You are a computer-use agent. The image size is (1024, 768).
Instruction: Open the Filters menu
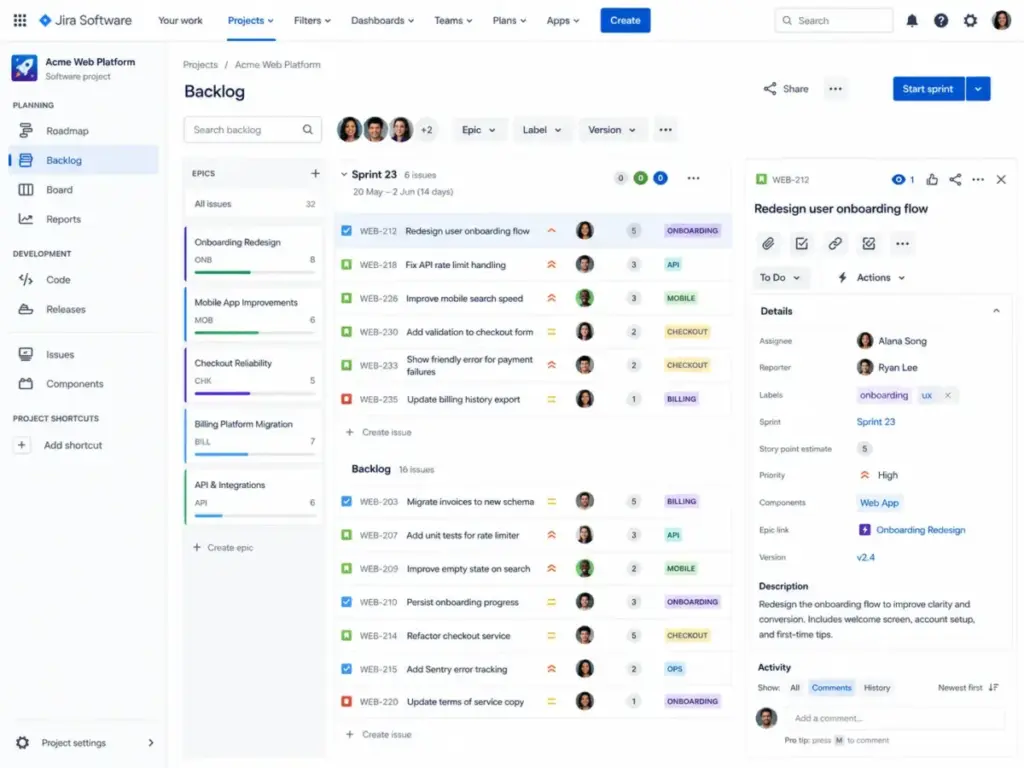pyautogui.click(x=312, y=20)
